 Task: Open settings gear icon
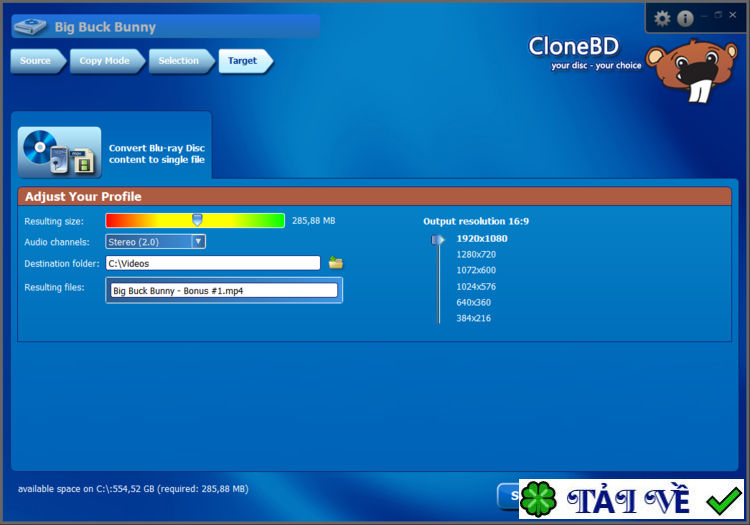coord(662,19)
